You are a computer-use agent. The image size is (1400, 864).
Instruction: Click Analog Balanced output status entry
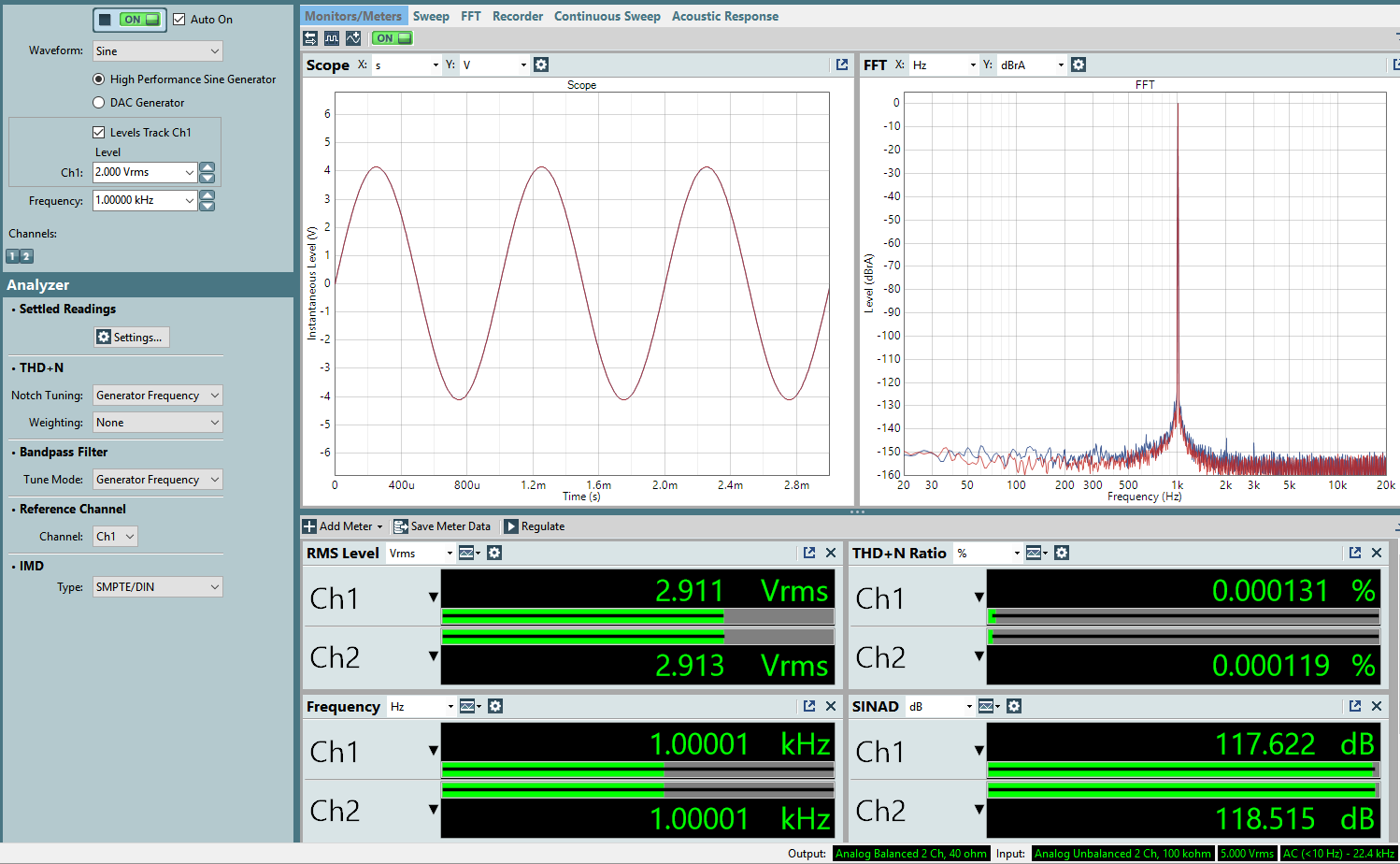[x=911, y=854]
